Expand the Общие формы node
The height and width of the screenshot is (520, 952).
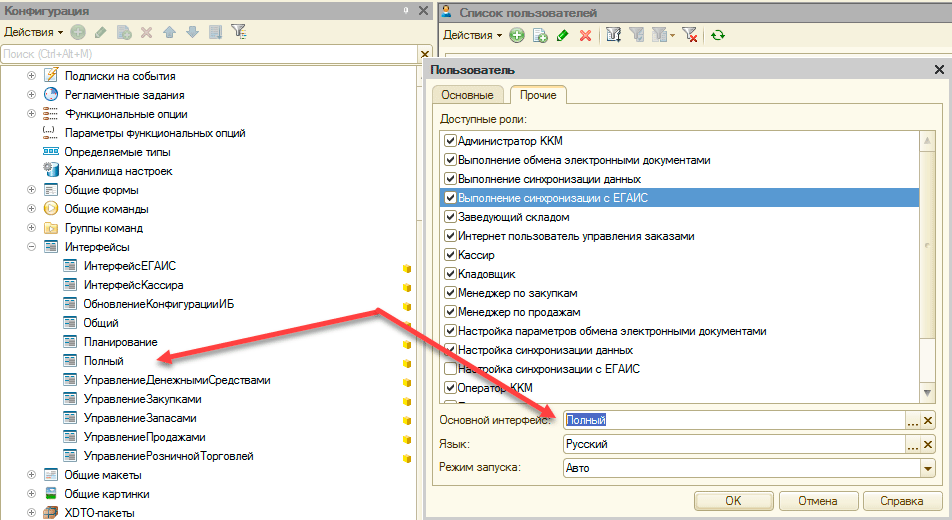click(x=32, y=190)
